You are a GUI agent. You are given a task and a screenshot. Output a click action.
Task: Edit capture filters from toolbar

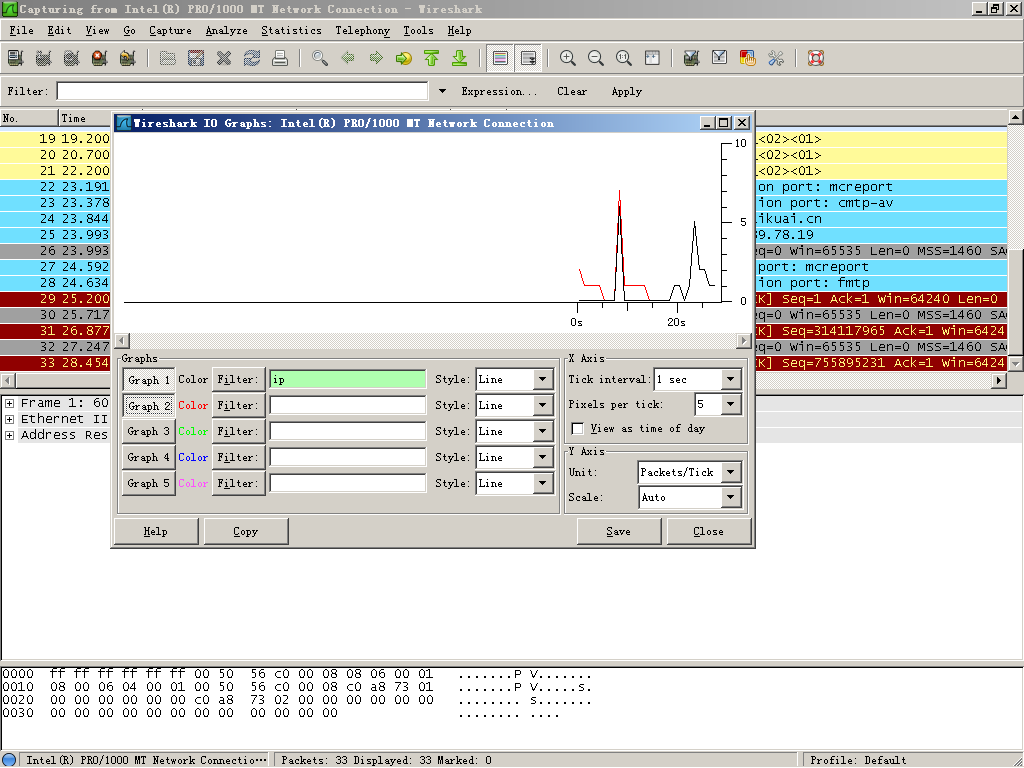[x=692, y=58]
